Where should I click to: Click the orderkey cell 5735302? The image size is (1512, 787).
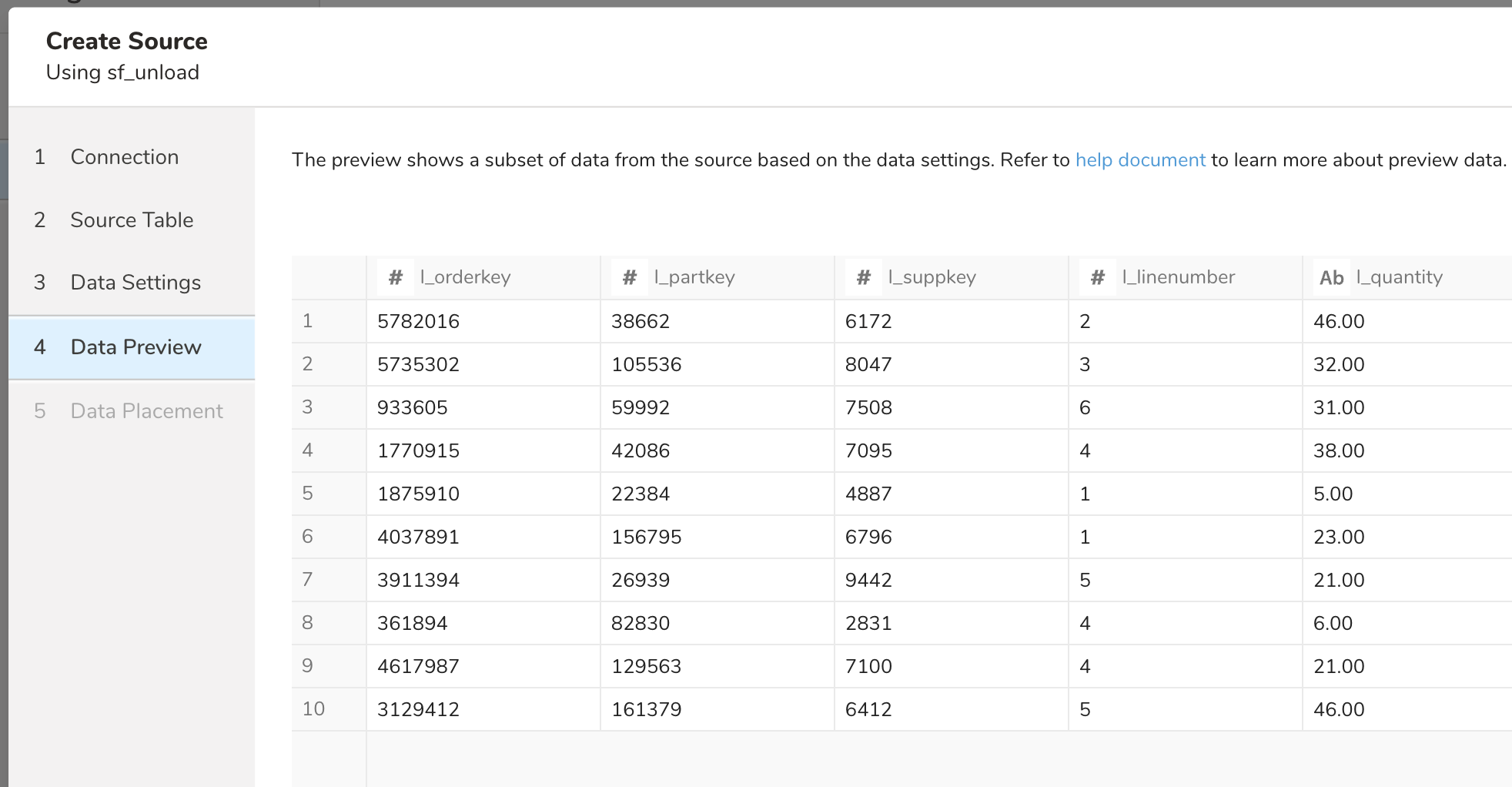point(418,364)
